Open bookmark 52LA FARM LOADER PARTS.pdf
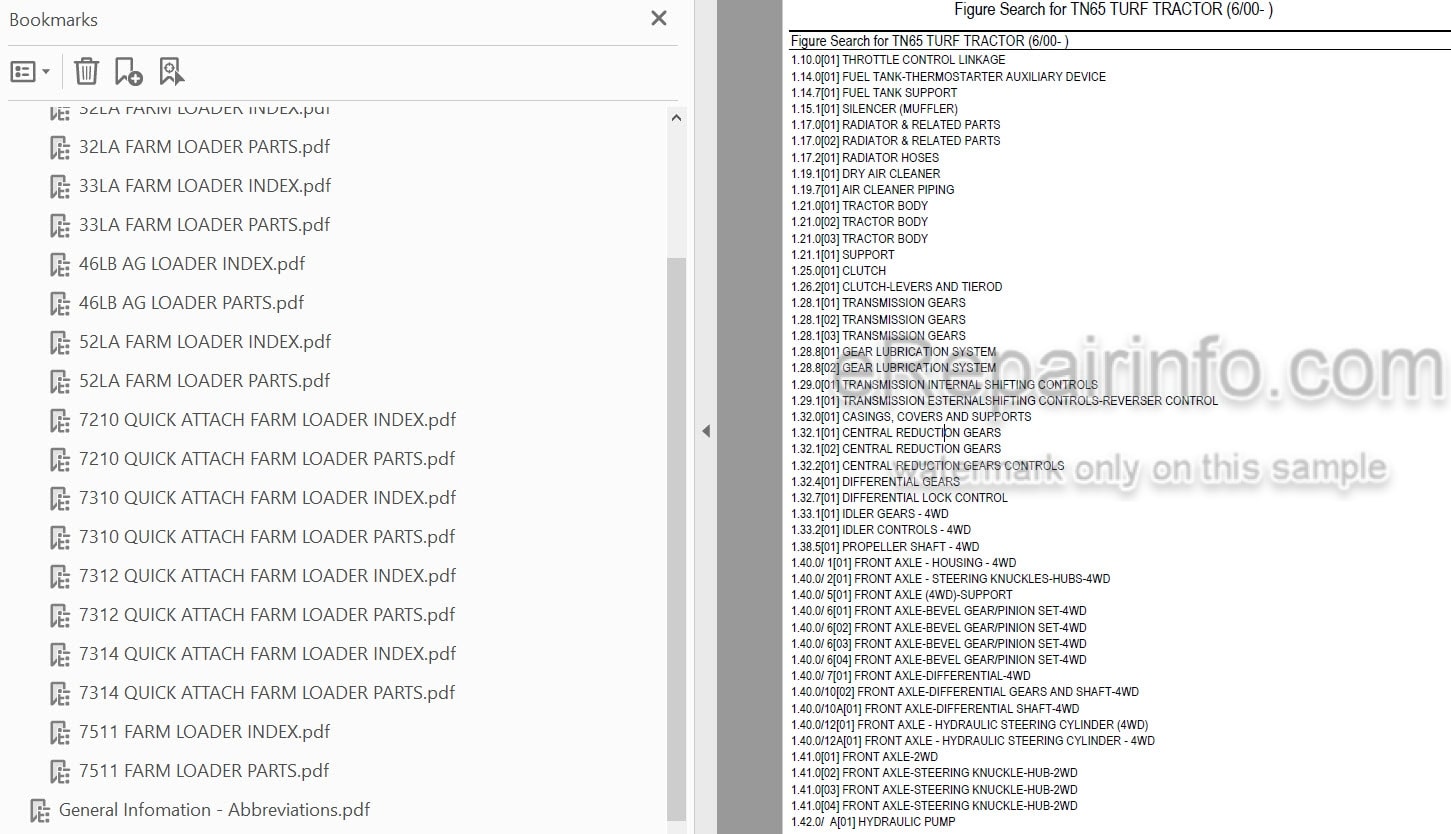The image size is (1451, 834). click(x=204, y=381)
